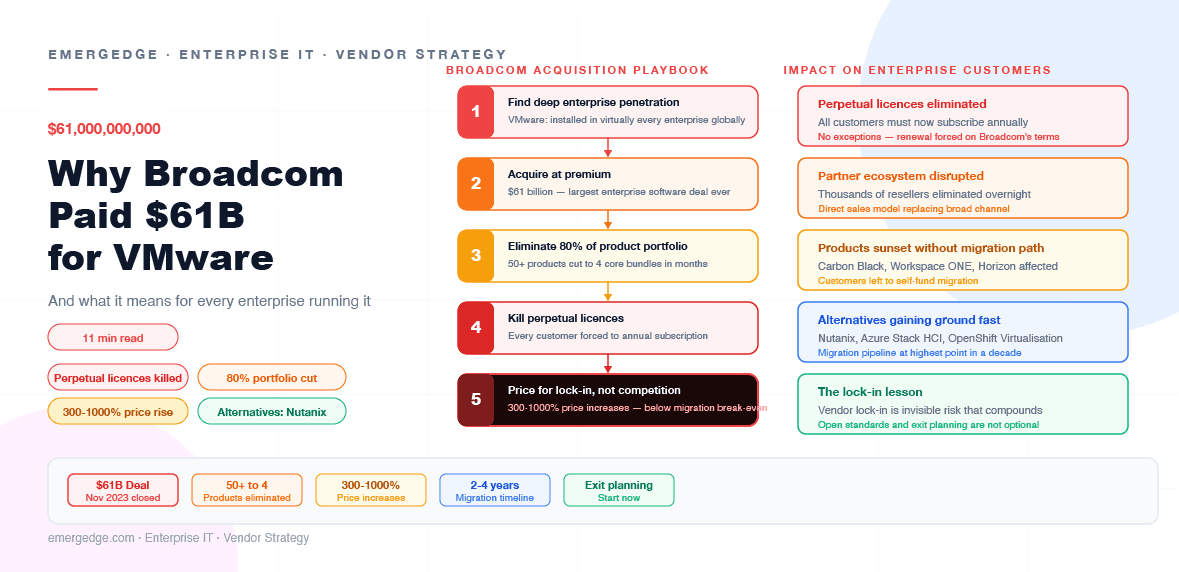The image size is (1179, 572).
Task: Click the emergedge.com footer link
Action: [91, 538]
